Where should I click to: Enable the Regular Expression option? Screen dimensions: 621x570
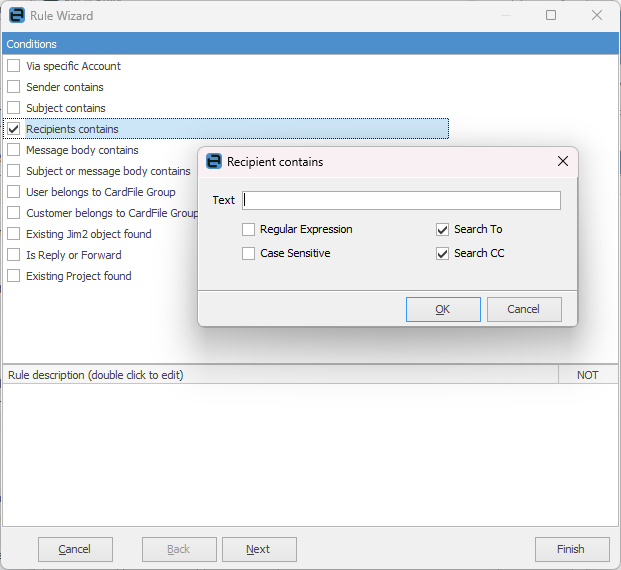coord(248,229)
